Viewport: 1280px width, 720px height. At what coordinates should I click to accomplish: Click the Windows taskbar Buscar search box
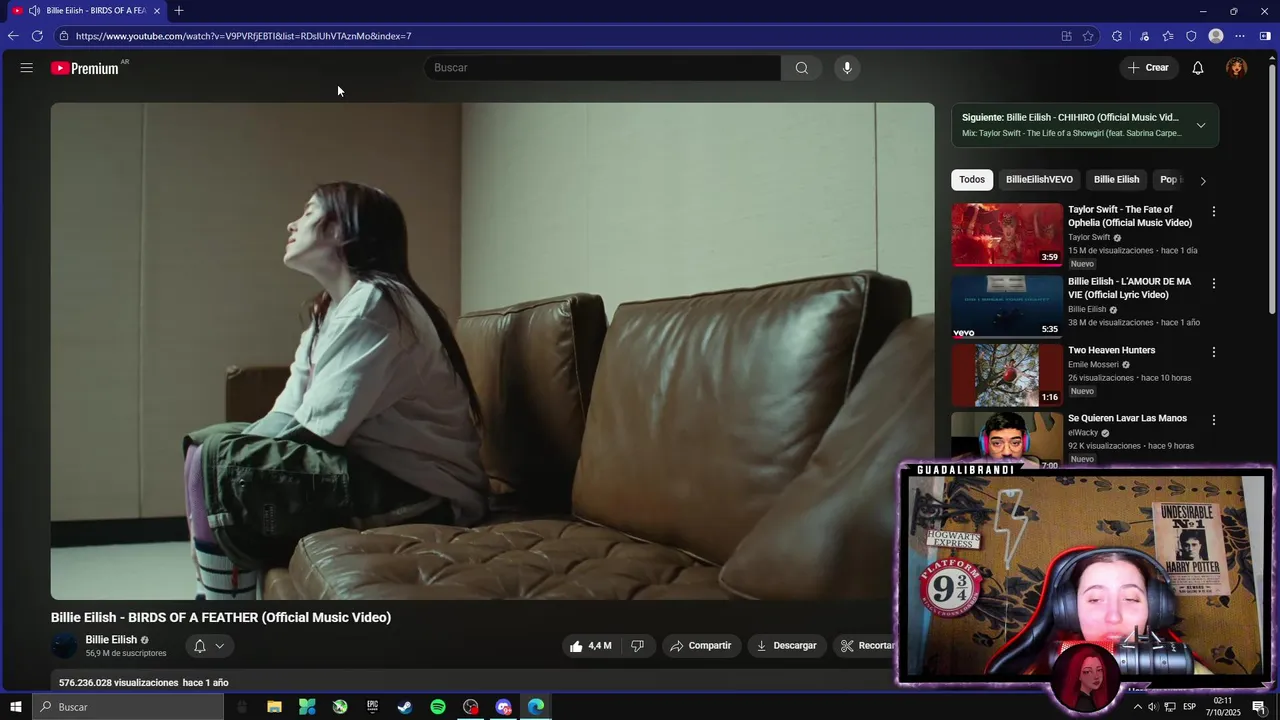pos(127,707)
